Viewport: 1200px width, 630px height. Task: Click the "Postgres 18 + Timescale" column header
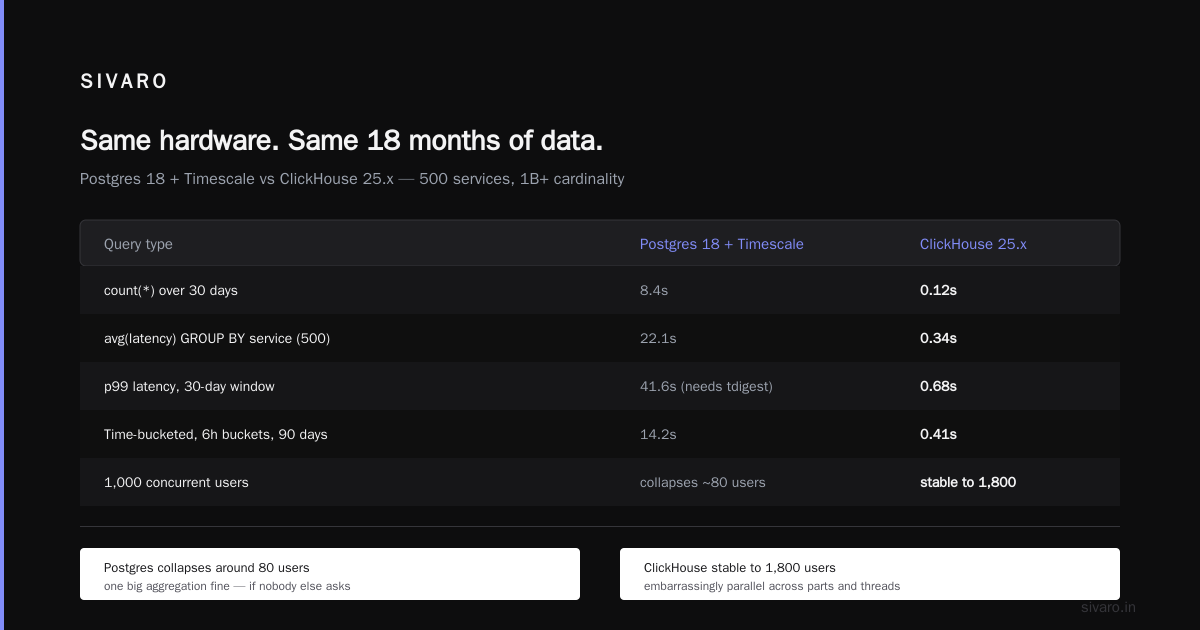pyautogui.click(x=722, y=244)
